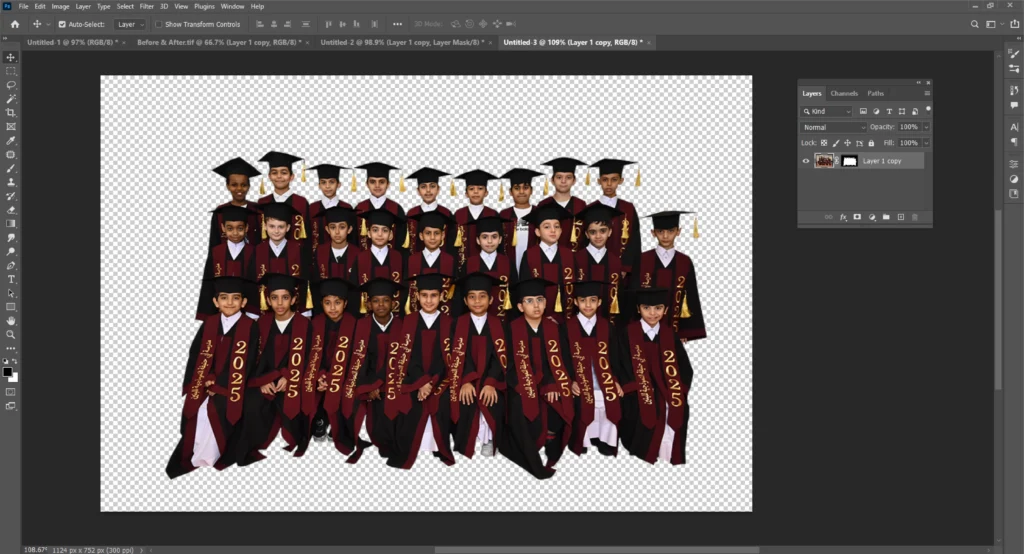Viewport: 1024px width, 554px height.
Task: Hide Layer 1 copy with eye icon
Action: (806, 161)
